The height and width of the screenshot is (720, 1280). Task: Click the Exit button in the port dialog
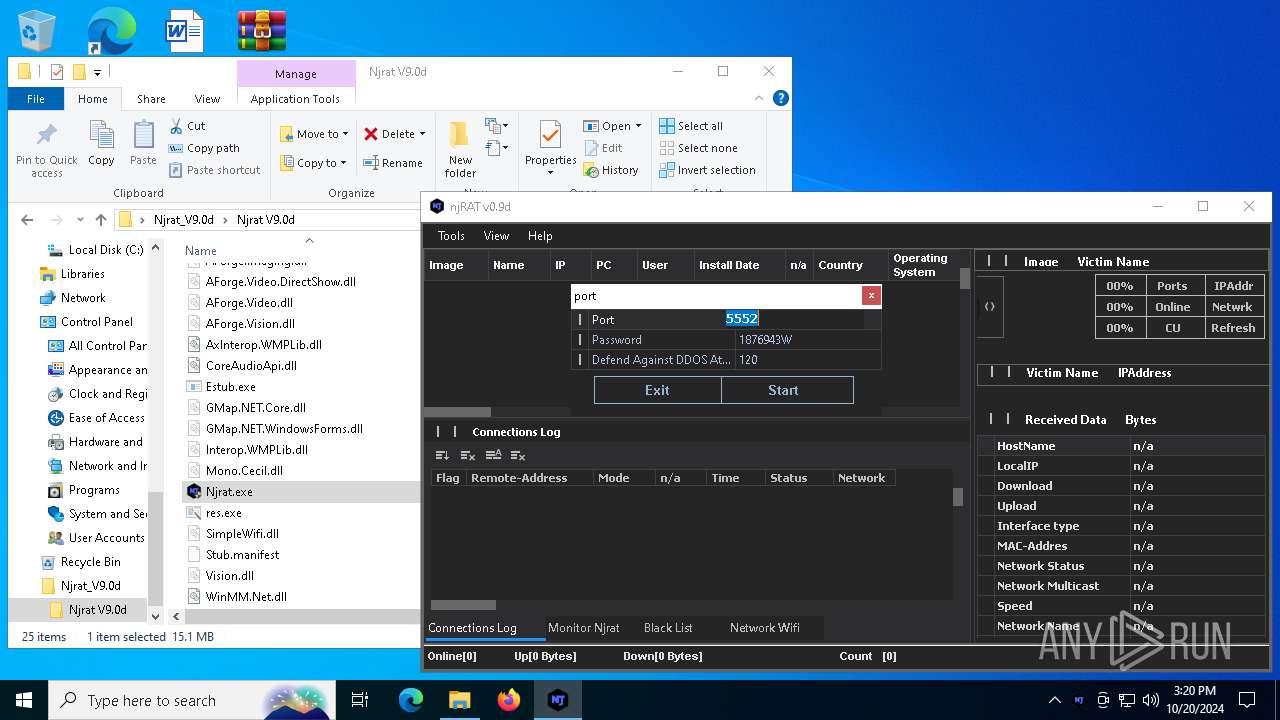pyautogui.click(x=657, y=390)
